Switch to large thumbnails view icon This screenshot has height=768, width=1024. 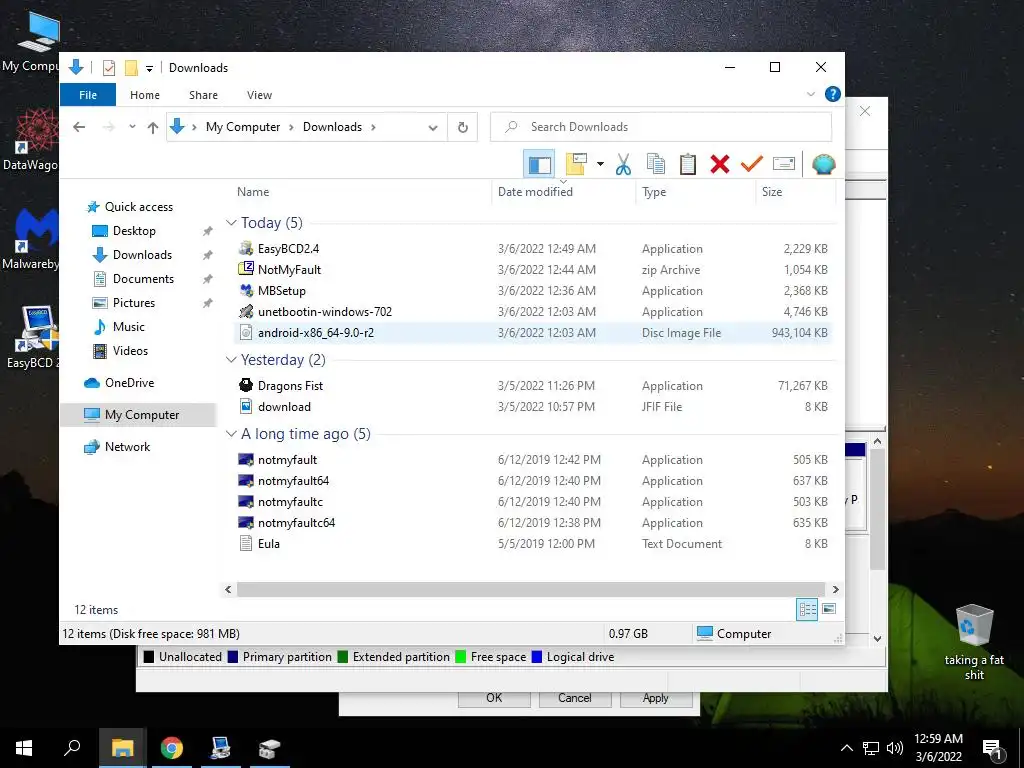(829, 609)
